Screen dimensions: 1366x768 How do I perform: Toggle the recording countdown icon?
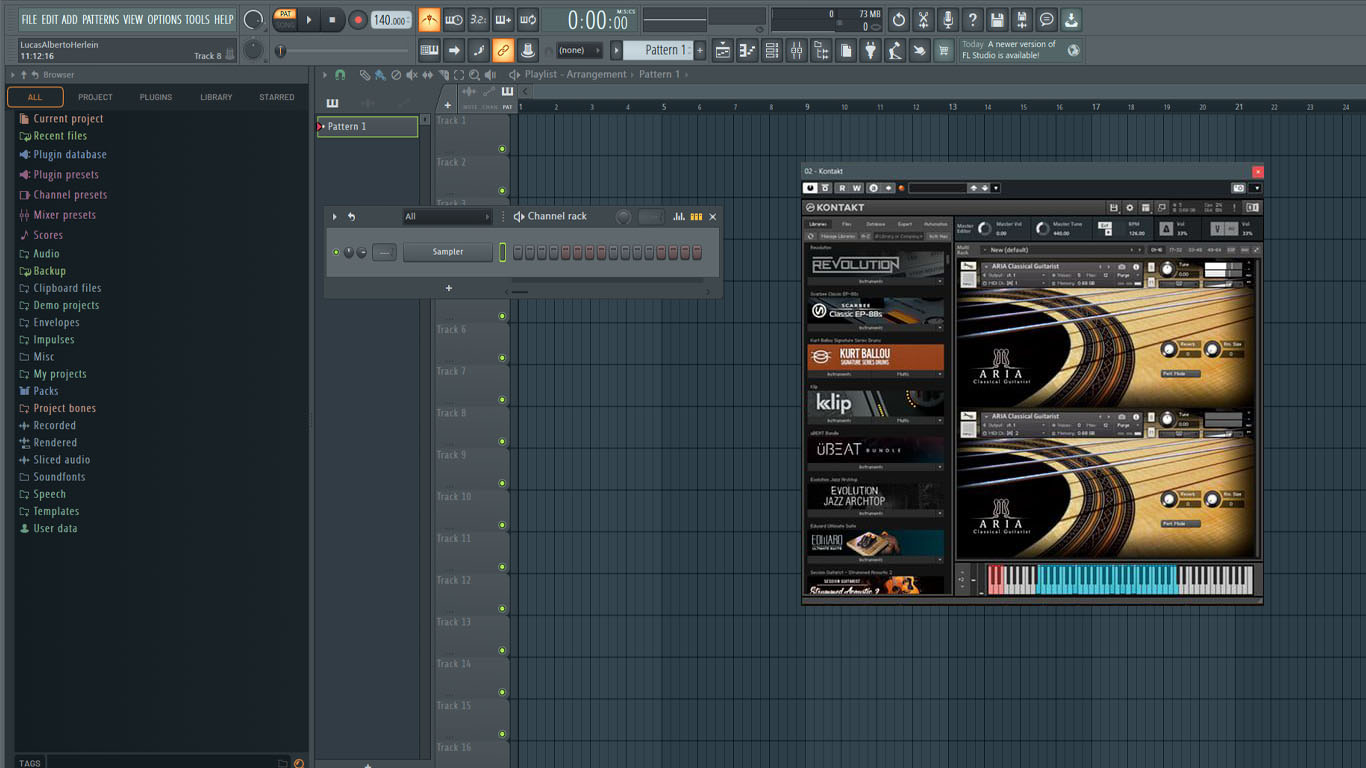479,19
